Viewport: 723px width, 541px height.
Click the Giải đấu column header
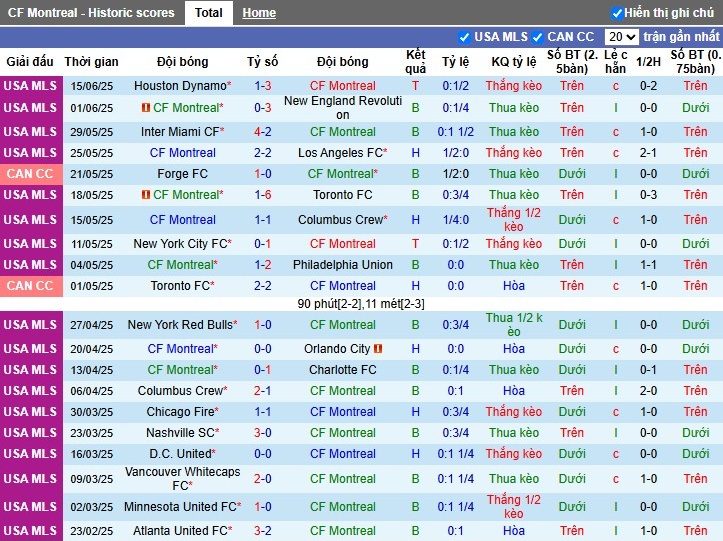(30, 62)
